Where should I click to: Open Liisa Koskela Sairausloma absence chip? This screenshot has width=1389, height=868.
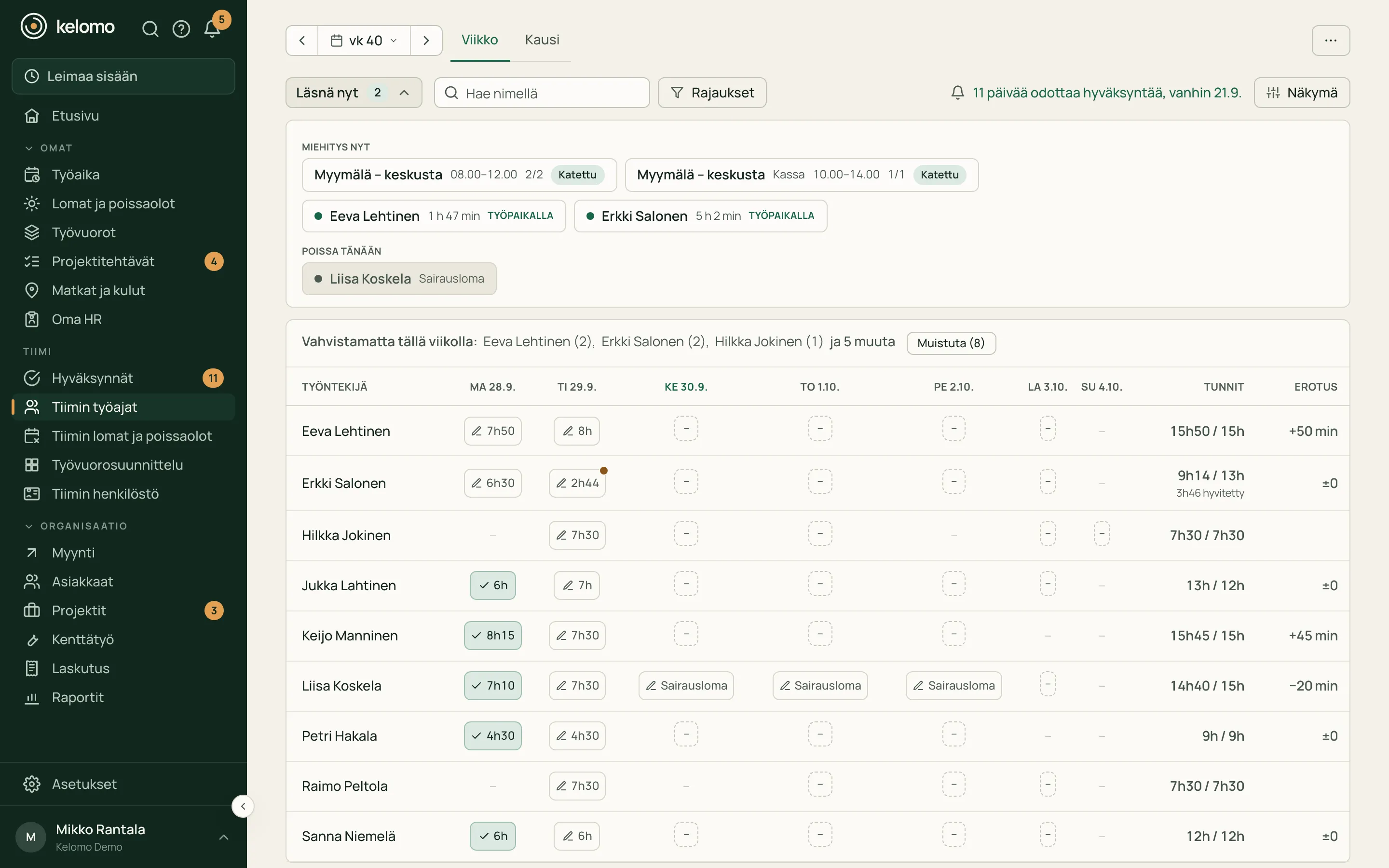(x=399, y=278)
